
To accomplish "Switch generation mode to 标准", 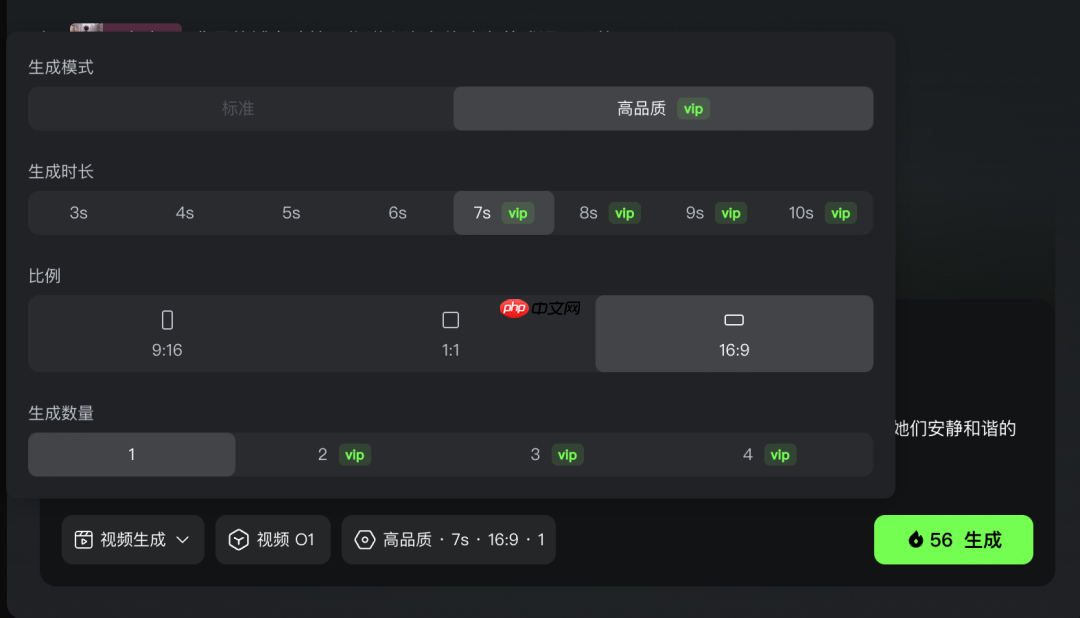I will pos(239,108).
